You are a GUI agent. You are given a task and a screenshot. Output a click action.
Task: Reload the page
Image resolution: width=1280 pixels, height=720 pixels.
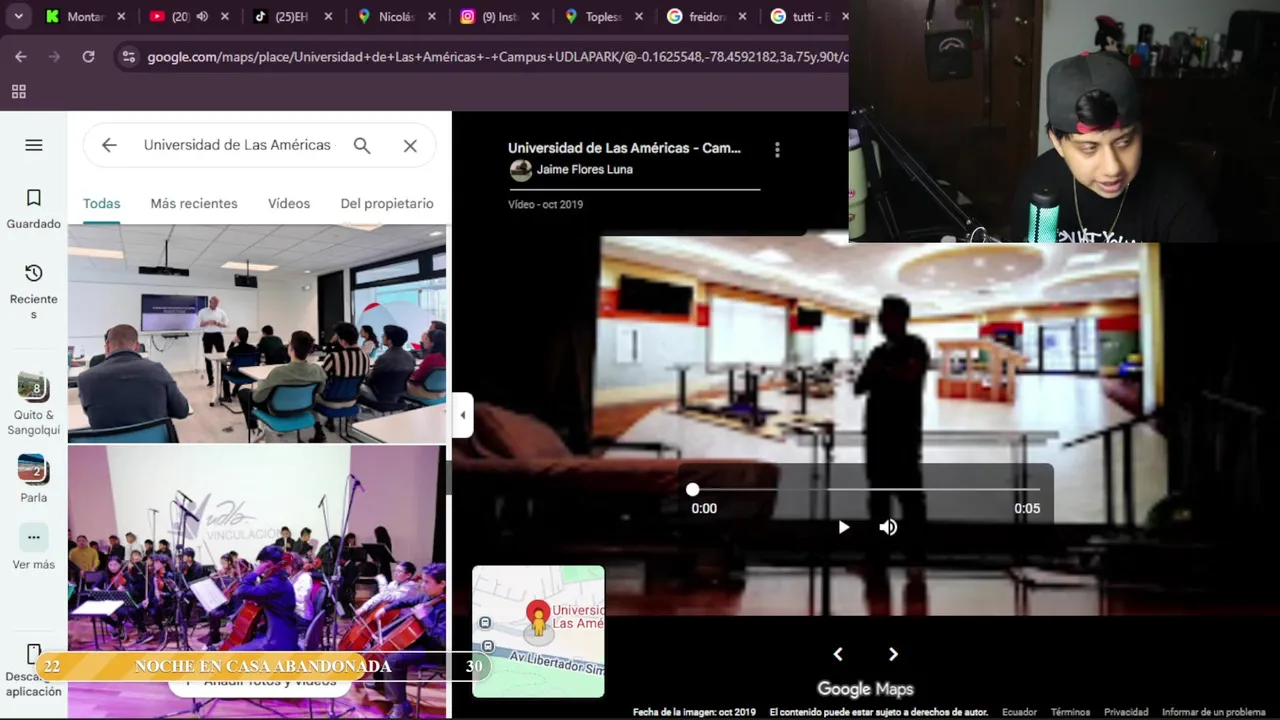(88, 57)
